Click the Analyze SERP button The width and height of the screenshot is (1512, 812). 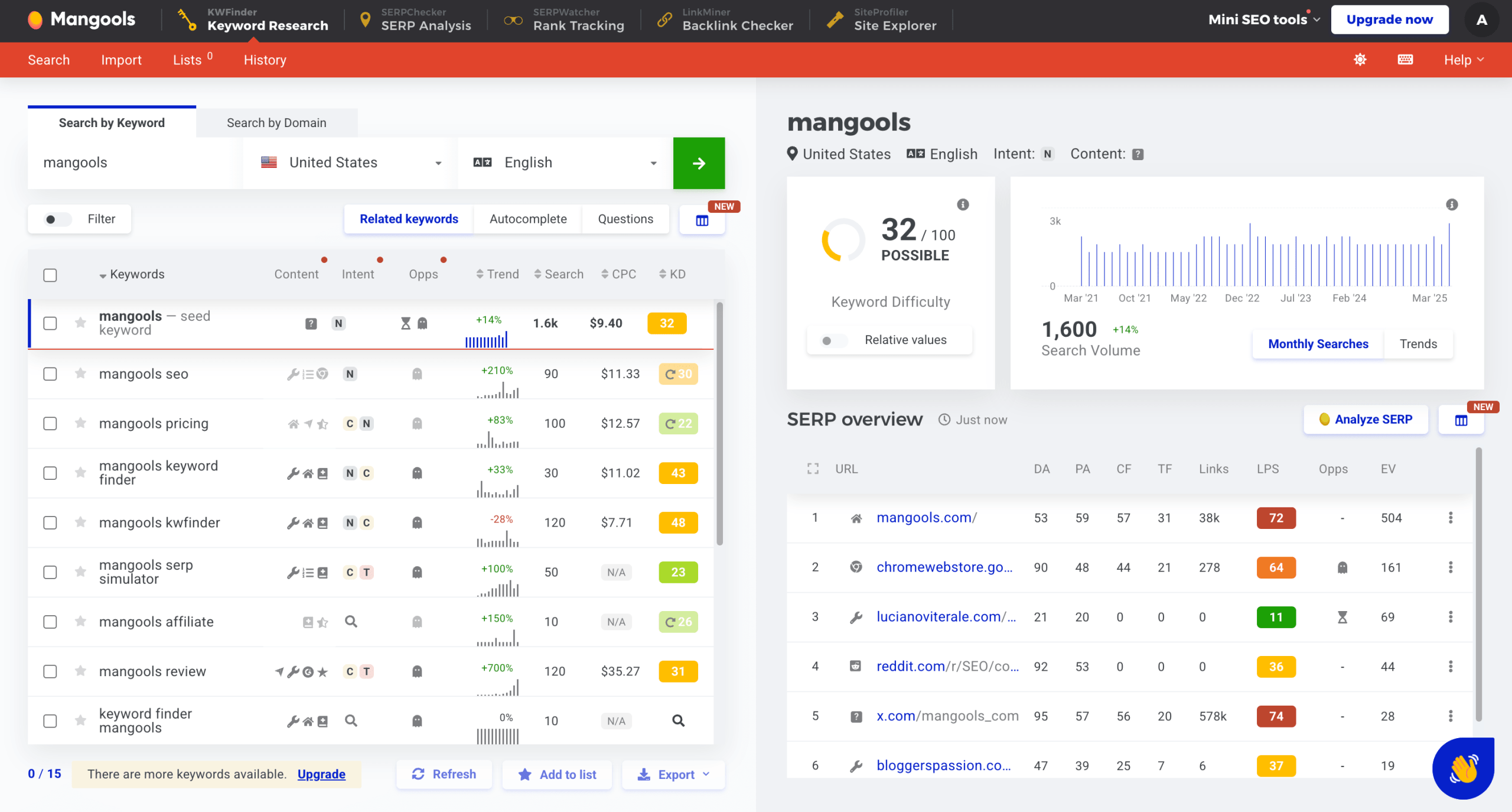[x=1365, y=420]
